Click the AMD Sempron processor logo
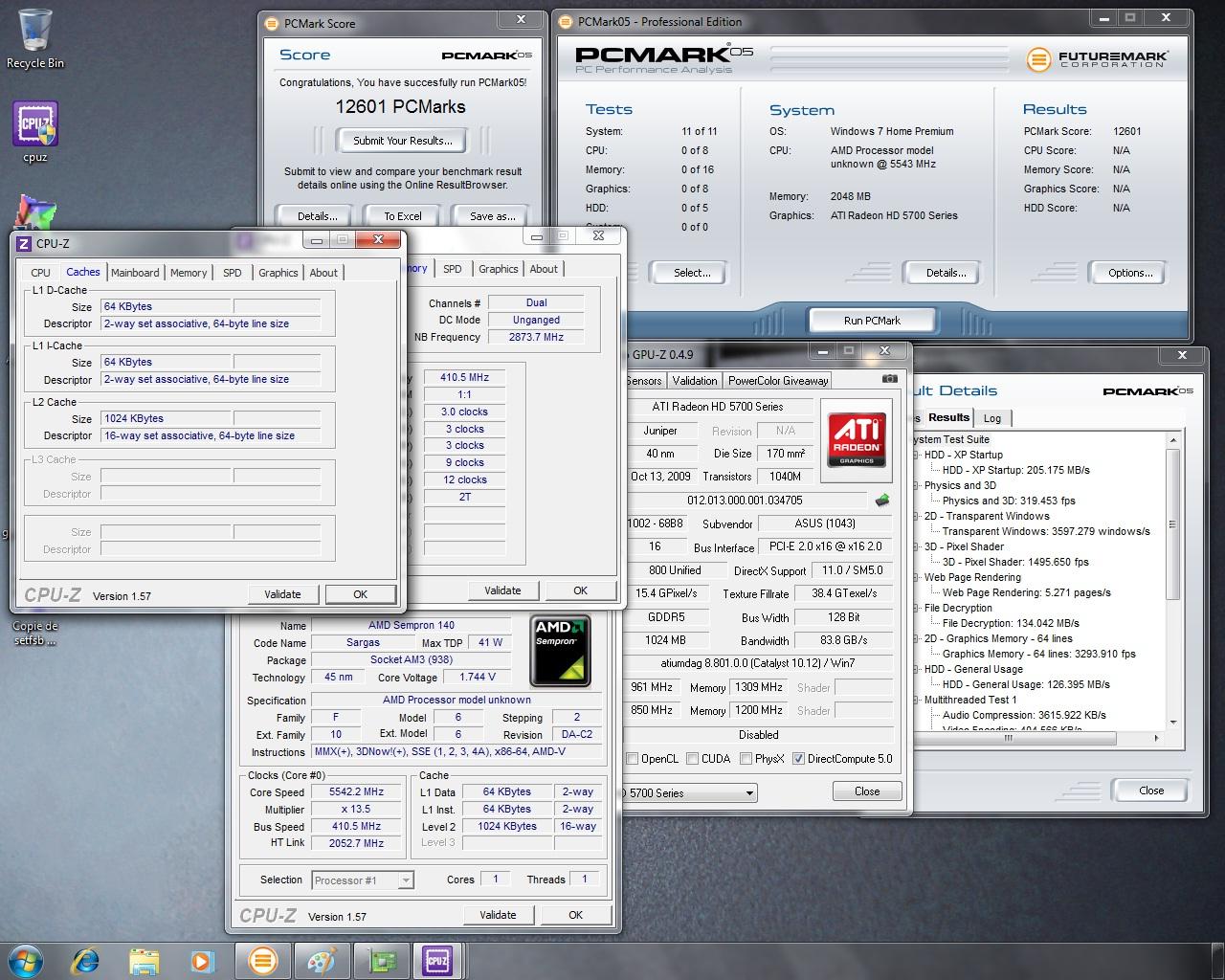1225x980 pixels. pyautogui.click(x=560, y=652)
